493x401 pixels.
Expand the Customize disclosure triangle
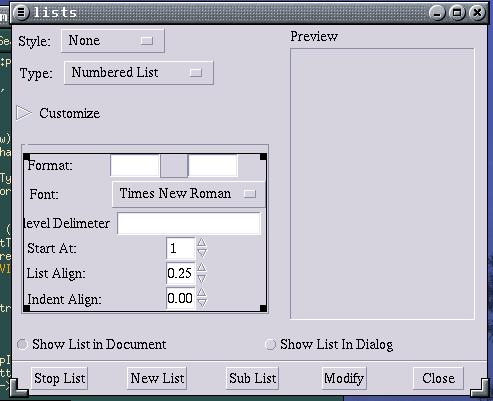coord(23,113)
